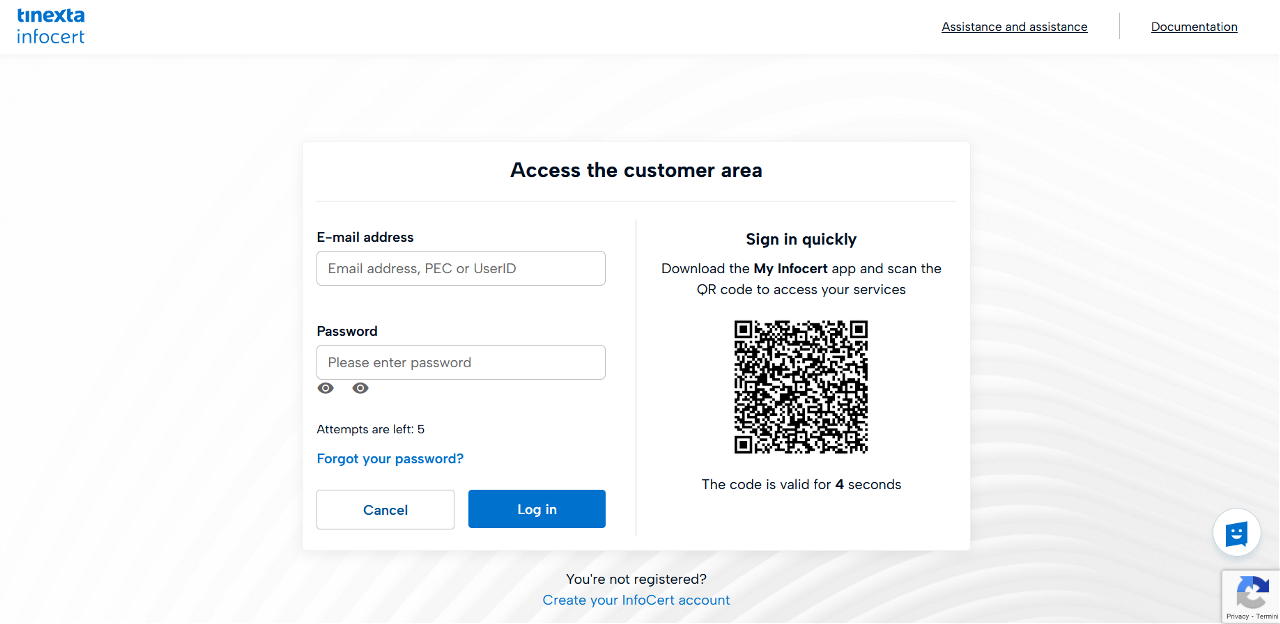Click the reCAPTCHA Termini link
Viewport: 1280px width, 624px height.
pos(1266,617)
